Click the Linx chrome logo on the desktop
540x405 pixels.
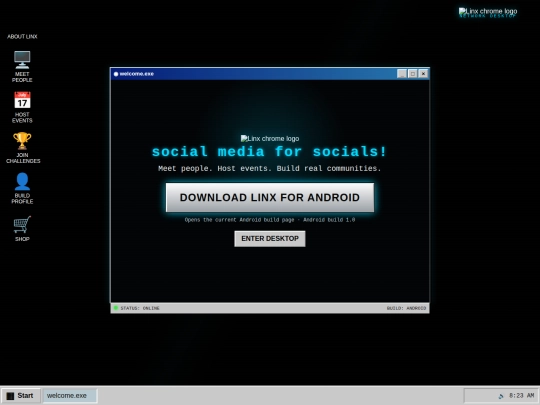click(488, 12)
